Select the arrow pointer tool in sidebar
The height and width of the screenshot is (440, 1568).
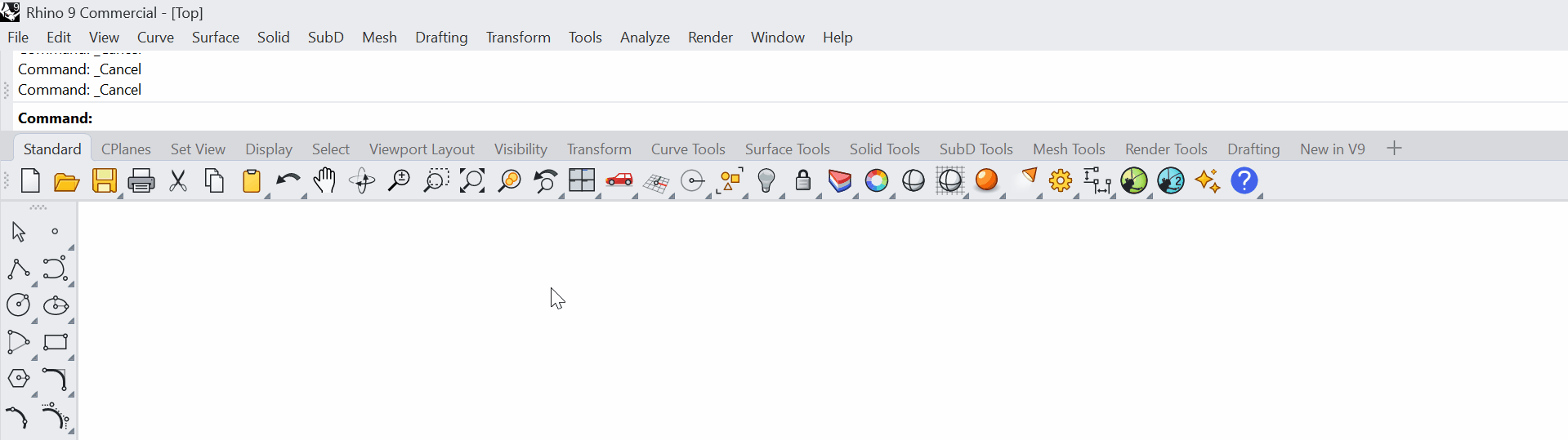point(19,232)
